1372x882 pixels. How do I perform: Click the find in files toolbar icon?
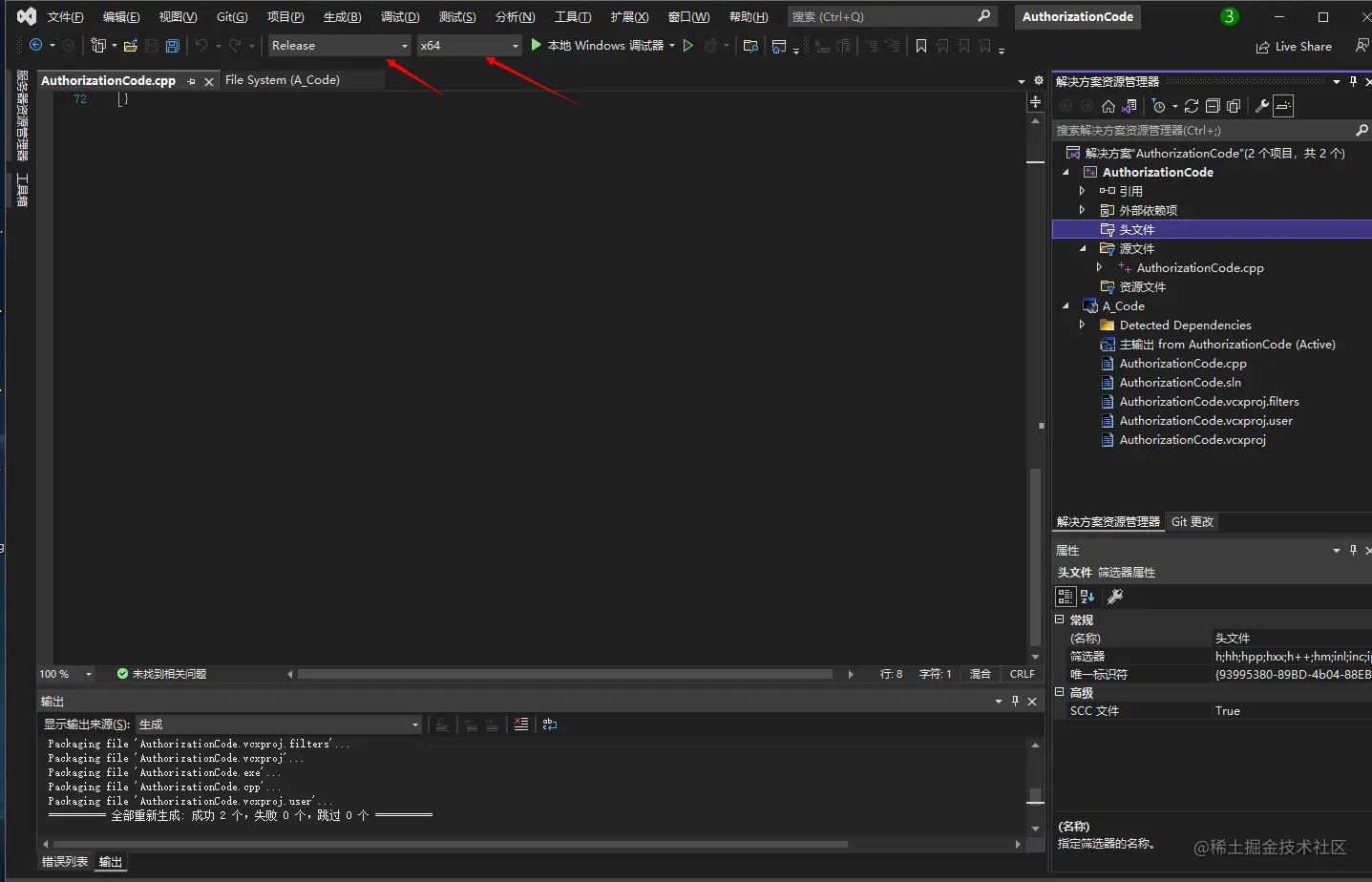click(750, 45)
